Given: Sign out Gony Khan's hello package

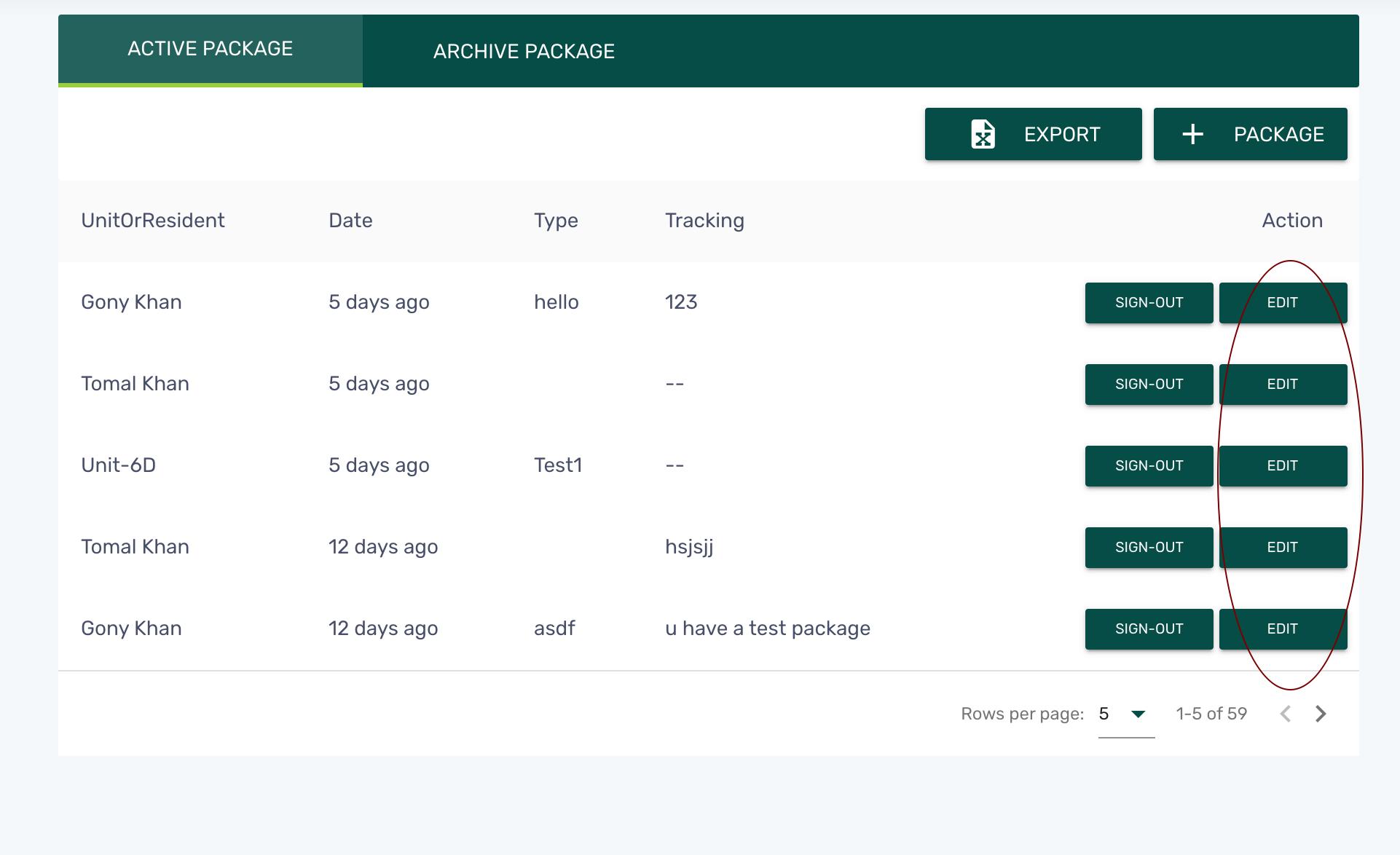Looking at the screenshot, I should (1149, 302).
